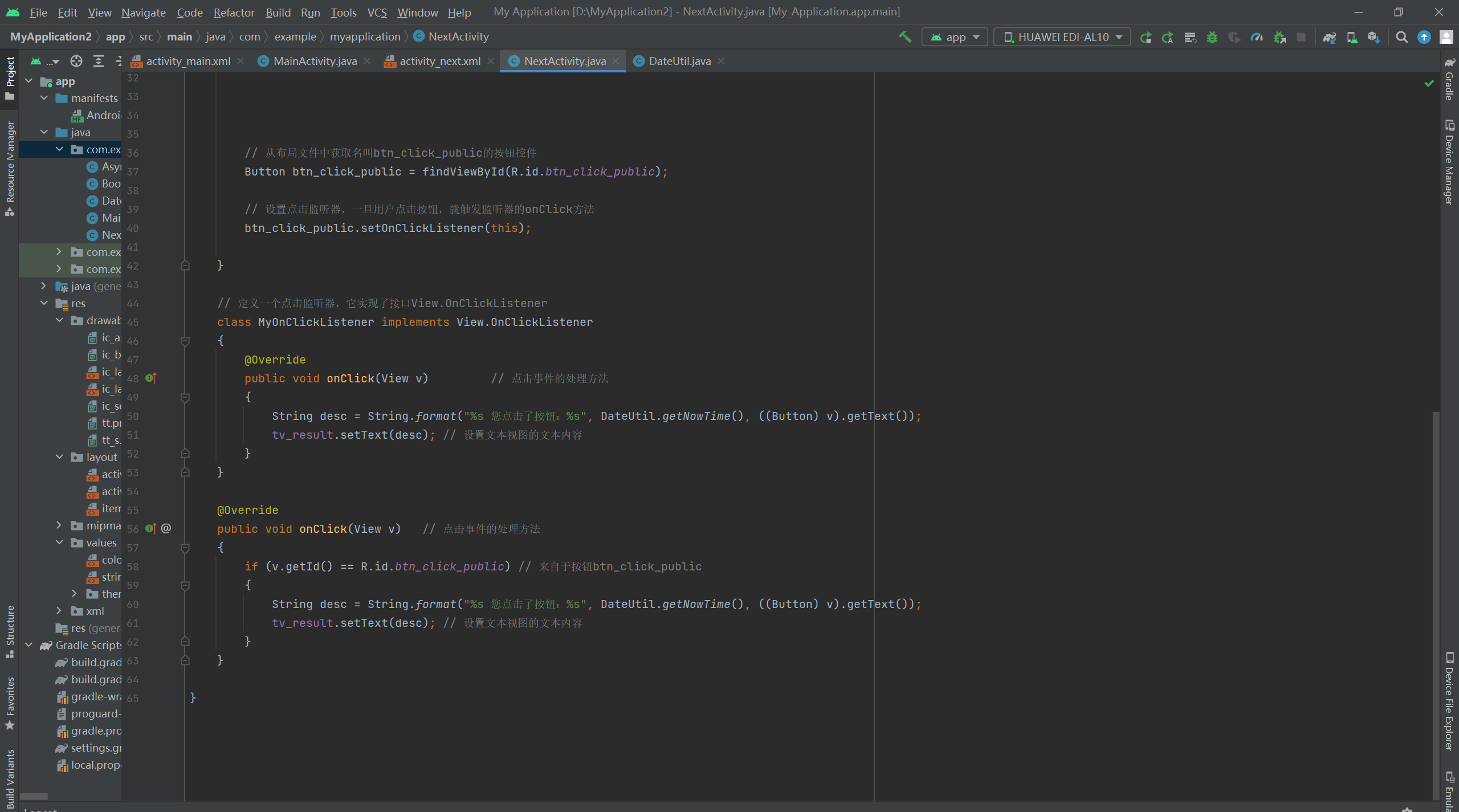Toggle fold marker beside MyOnClickListener class body
The image size is (1459, 812).
(x=185, y=341)
